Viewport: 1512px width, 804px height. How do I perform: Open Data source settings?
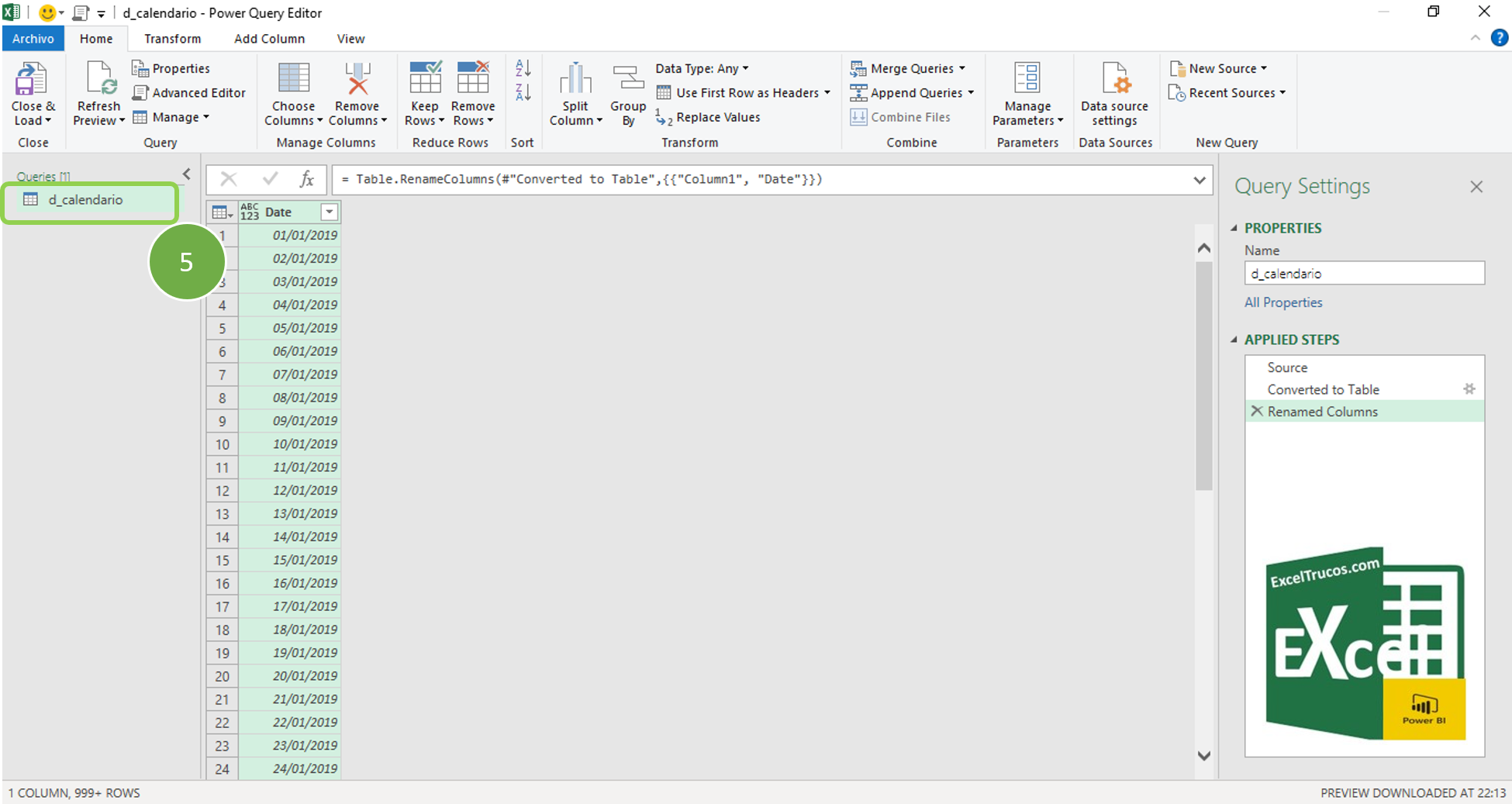(x=1114, y=80)
